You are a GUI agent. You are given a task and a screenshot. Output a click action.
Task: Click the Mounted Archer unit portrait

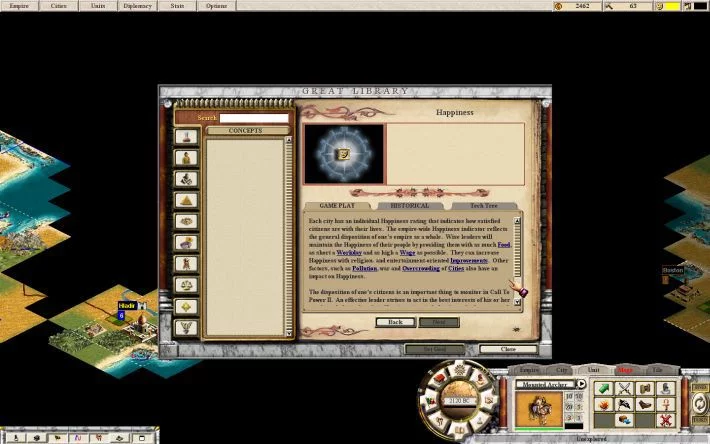click(539, 409)
